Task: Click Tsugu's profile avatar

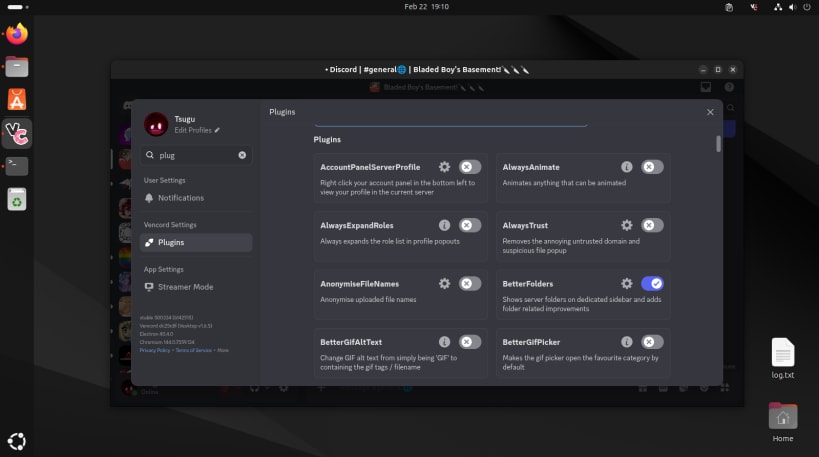Action: pos(156,124)
